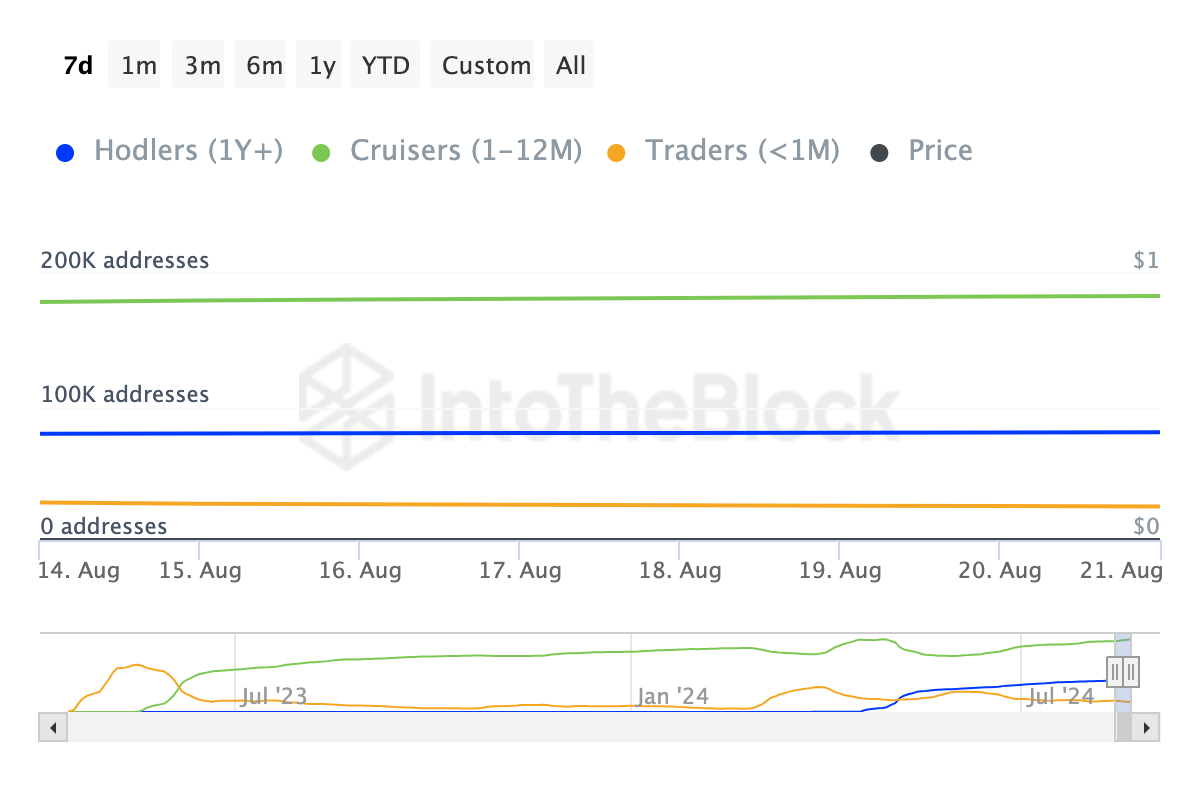Click the All range button

pyautogui.click(x=571, y=66)
